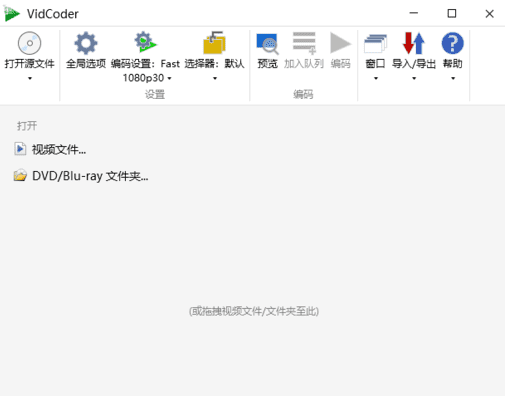Expand the arrow under 打开源文件
The height and width of the screenshot is (396, 505).
30,78
